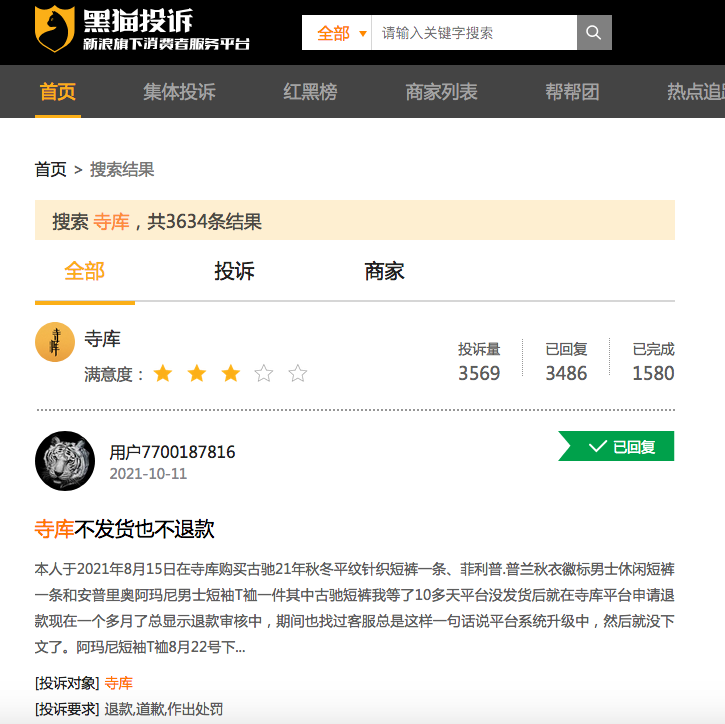Switch to the 投诉 results tab
This screenshot has height=724, width=725.
(x=234, y=271)
